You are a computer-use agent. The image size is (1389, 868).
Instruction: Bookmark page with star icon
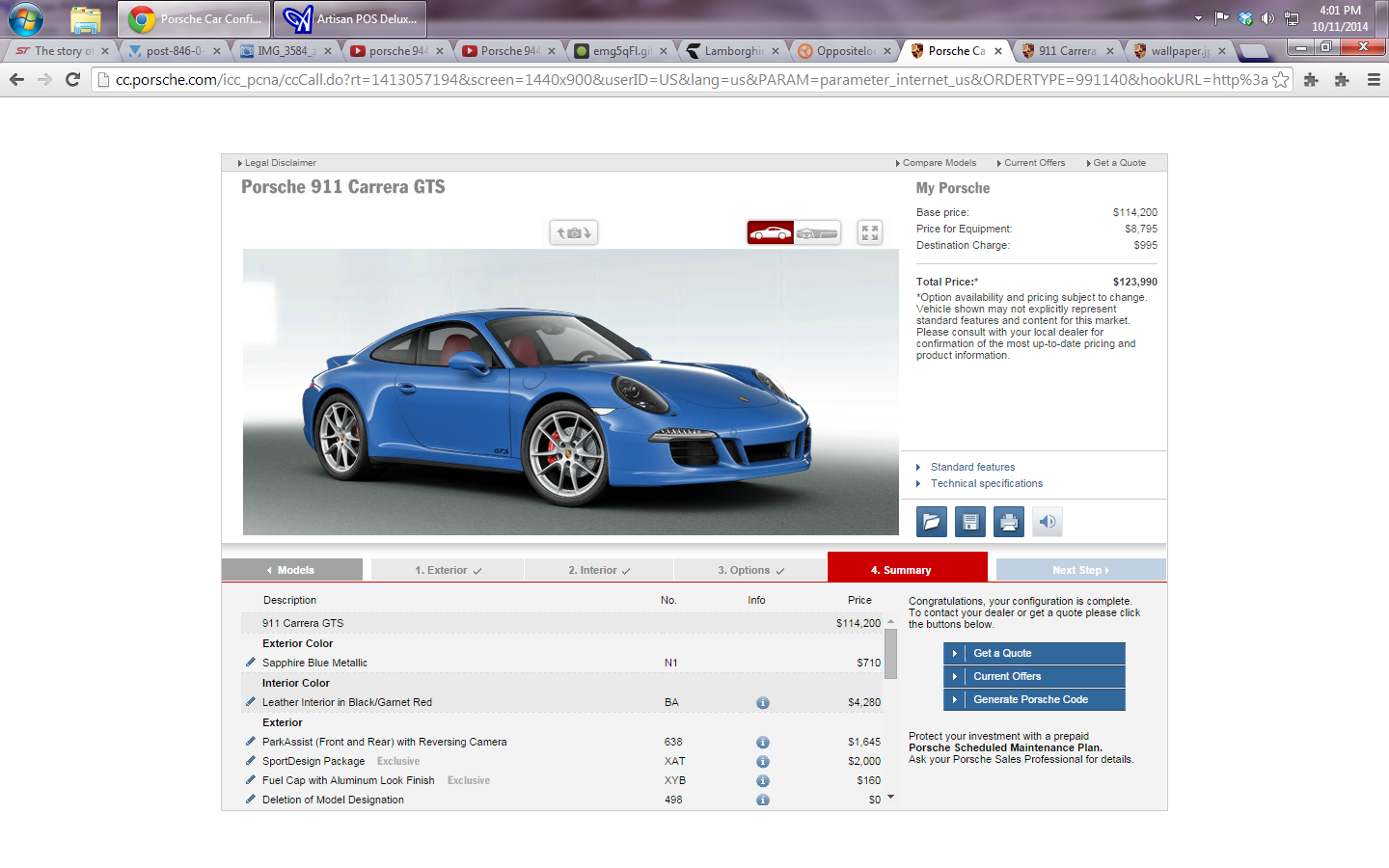click(x=1280, y=80)
